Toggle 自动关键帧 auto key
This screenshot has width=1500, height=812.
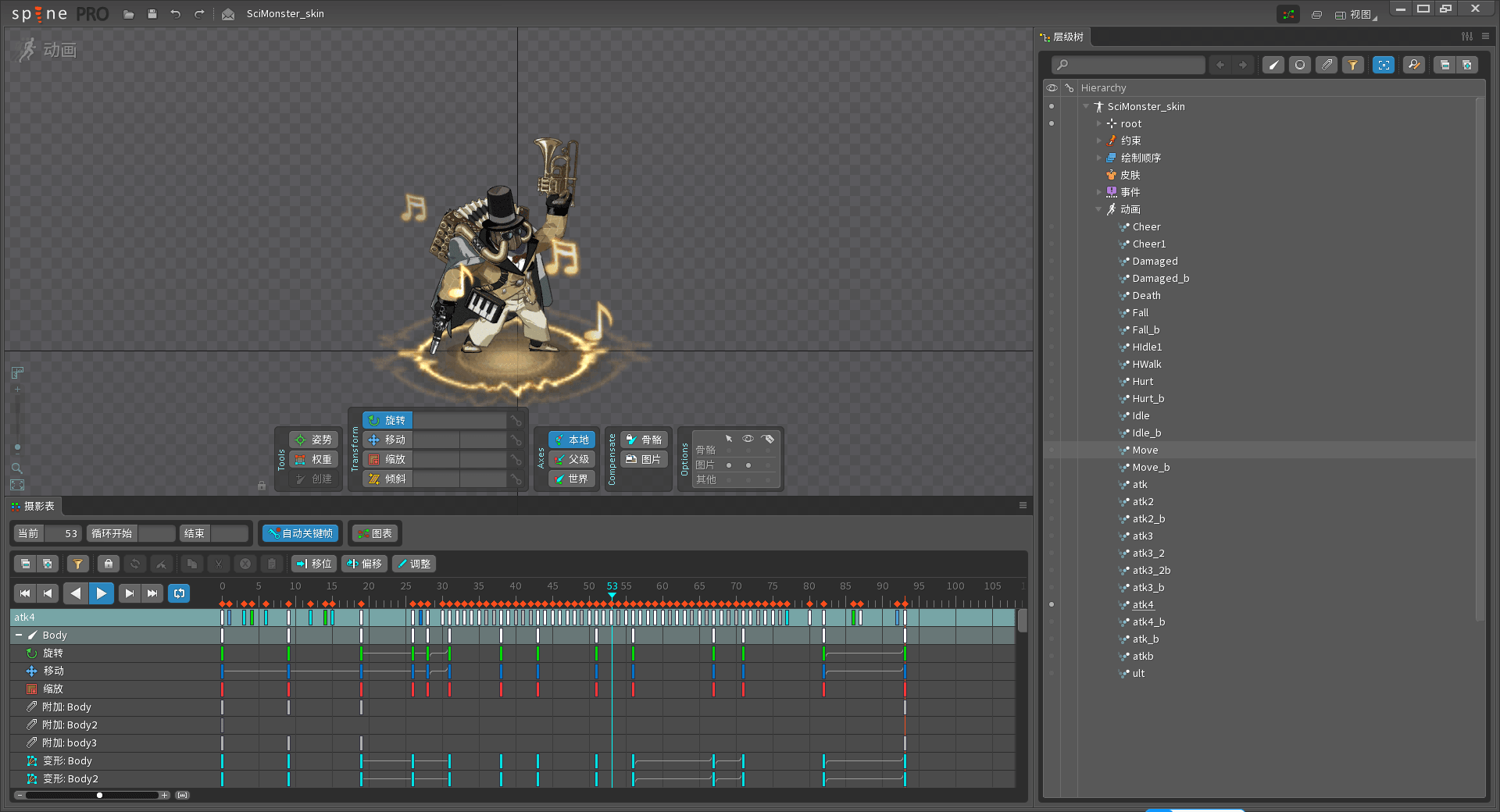pos(301,533)
